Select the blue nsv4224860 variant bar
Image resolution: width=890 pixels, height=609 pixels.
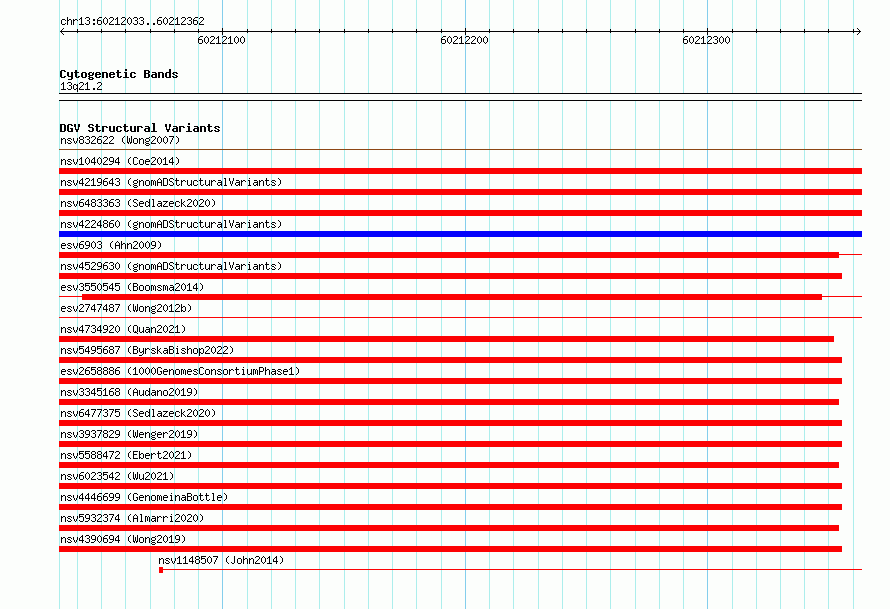click(460, 234)
